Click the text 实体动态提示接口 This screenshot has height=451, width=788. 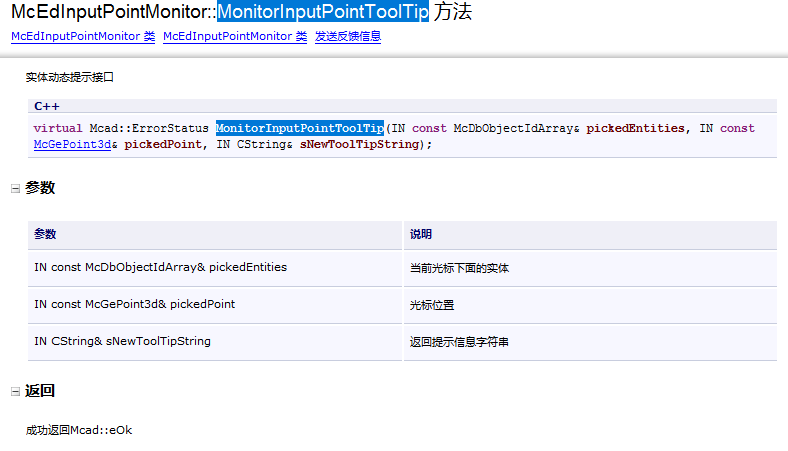[x=69, y=77]
